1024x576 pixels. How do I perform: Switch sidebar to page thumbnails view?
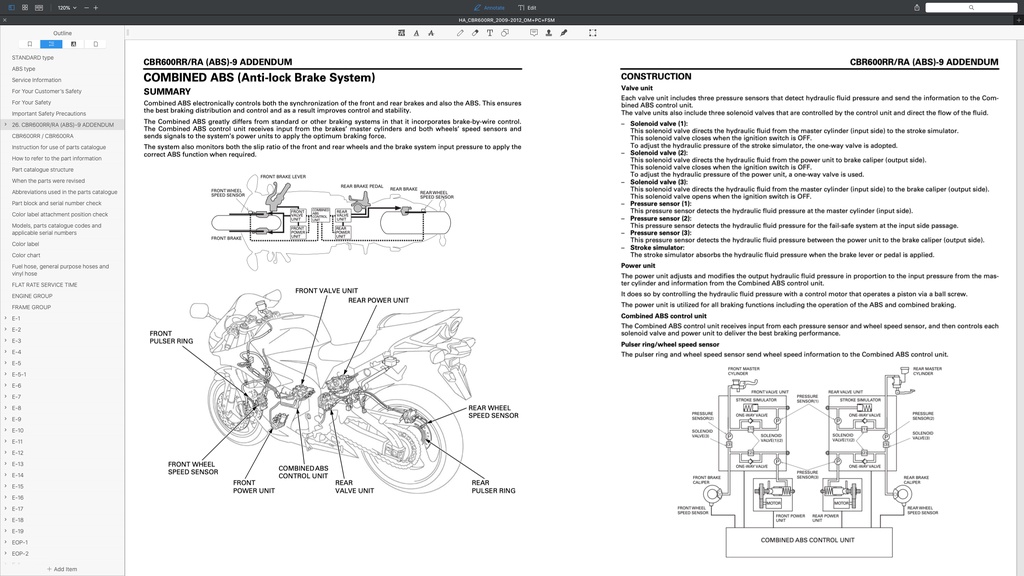tap(94, 43)
